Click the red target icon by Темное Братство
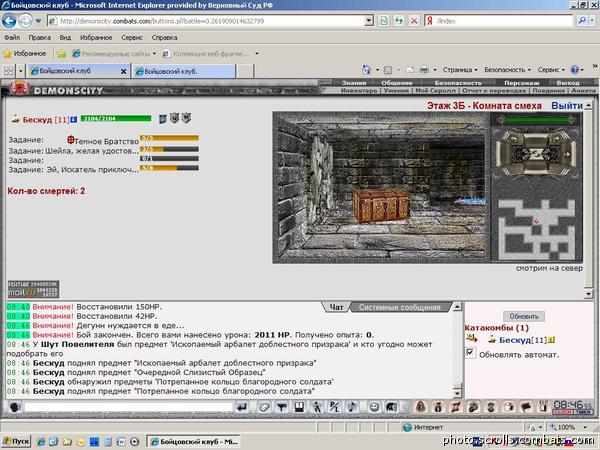Image resolution: width=600 pixels, height=450 pixels. click(70, 140)
